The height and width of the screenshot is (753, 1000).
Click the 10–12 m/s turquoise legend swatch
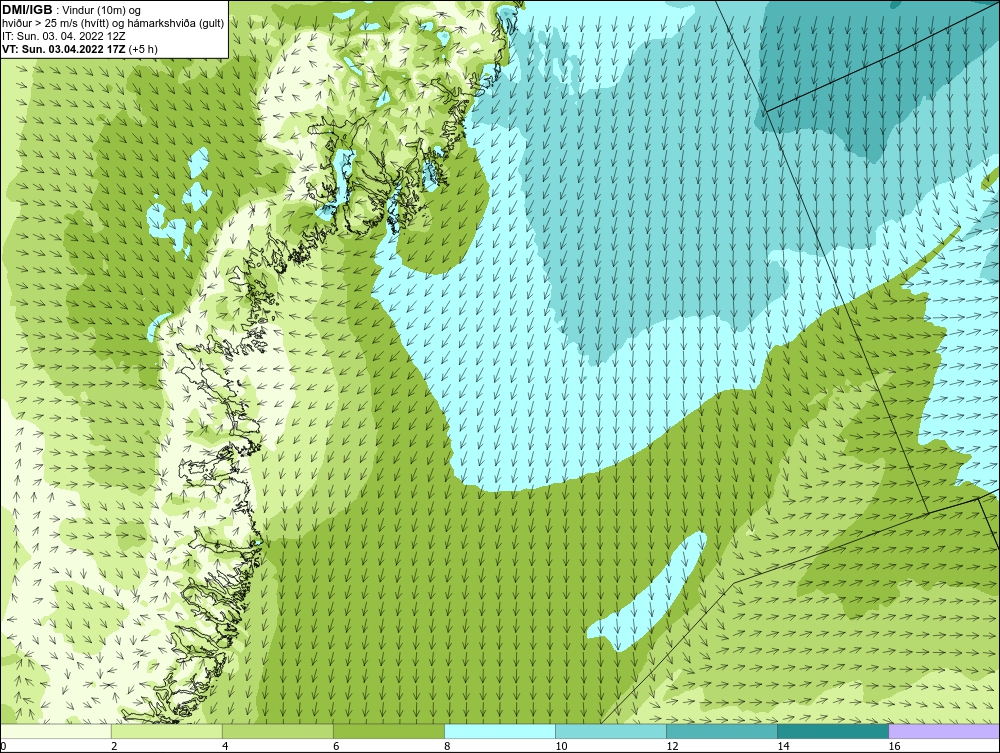[x=611, y=731]
